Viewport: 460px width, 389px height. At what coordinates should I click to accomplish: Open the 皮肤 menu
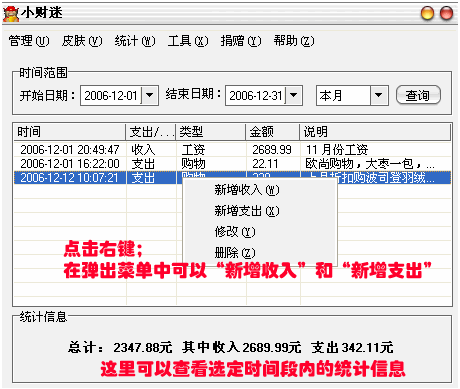point(82,41)
